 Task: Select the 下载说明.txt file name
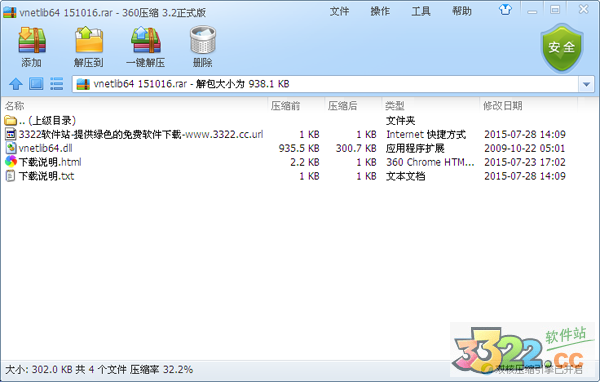pos(46,176)
